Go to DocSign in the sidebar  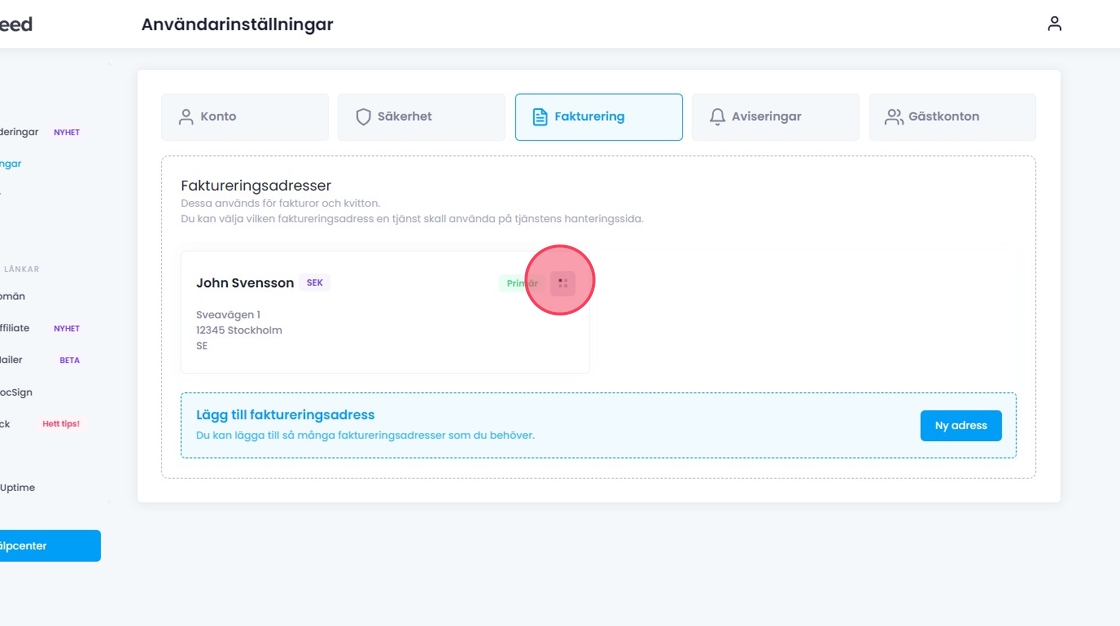(x=16, y=393)
